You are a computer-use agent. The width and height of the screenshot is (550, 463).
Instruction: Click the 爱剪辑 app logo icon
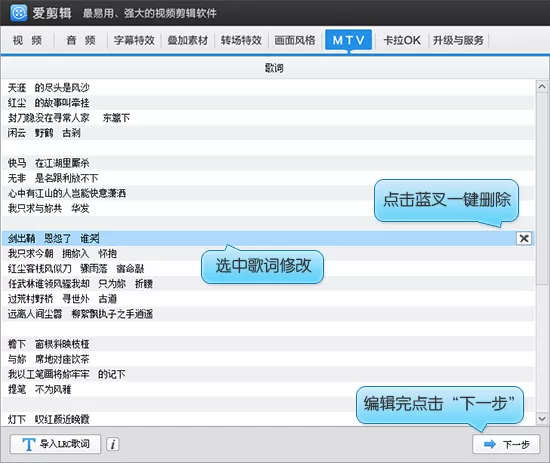19,13
